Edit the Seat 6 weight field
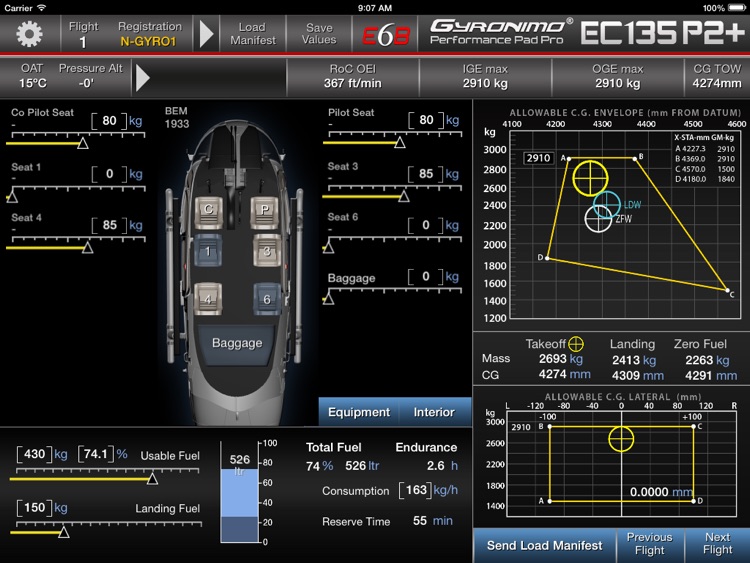 tap(426, 225)
